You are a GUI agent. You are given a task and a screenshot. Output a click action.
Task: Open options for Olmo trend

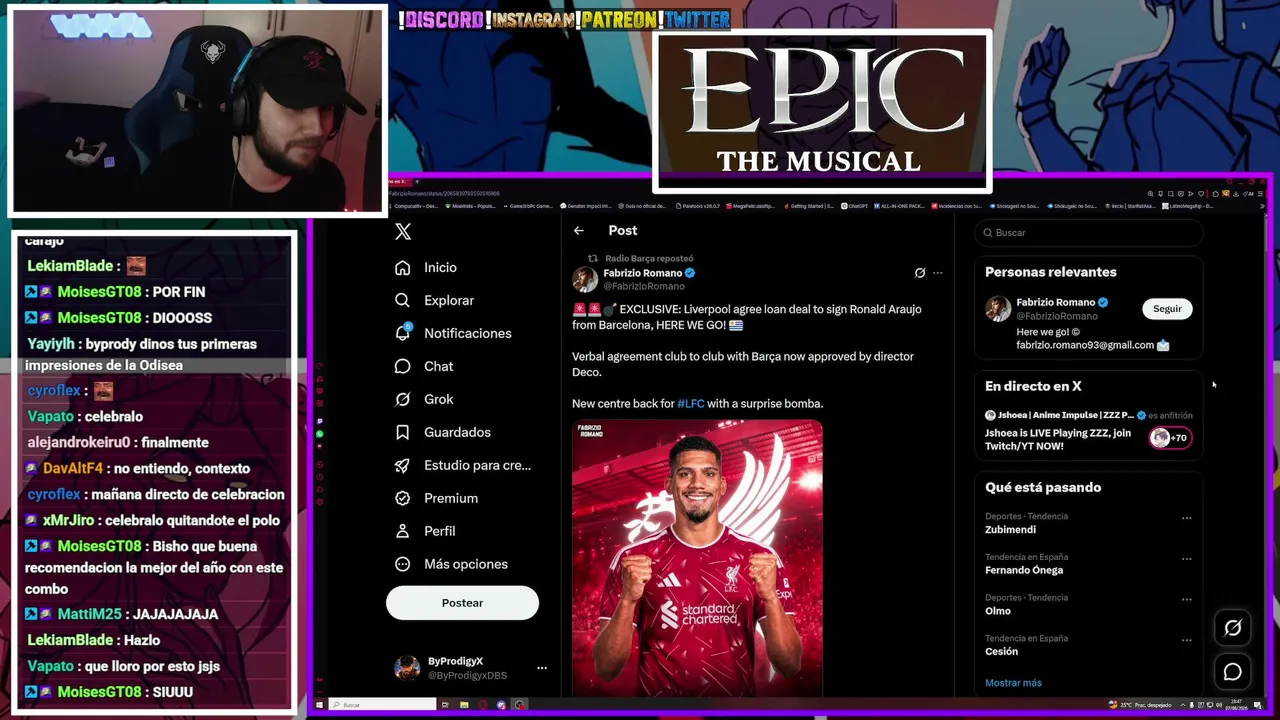(1186, 600)
